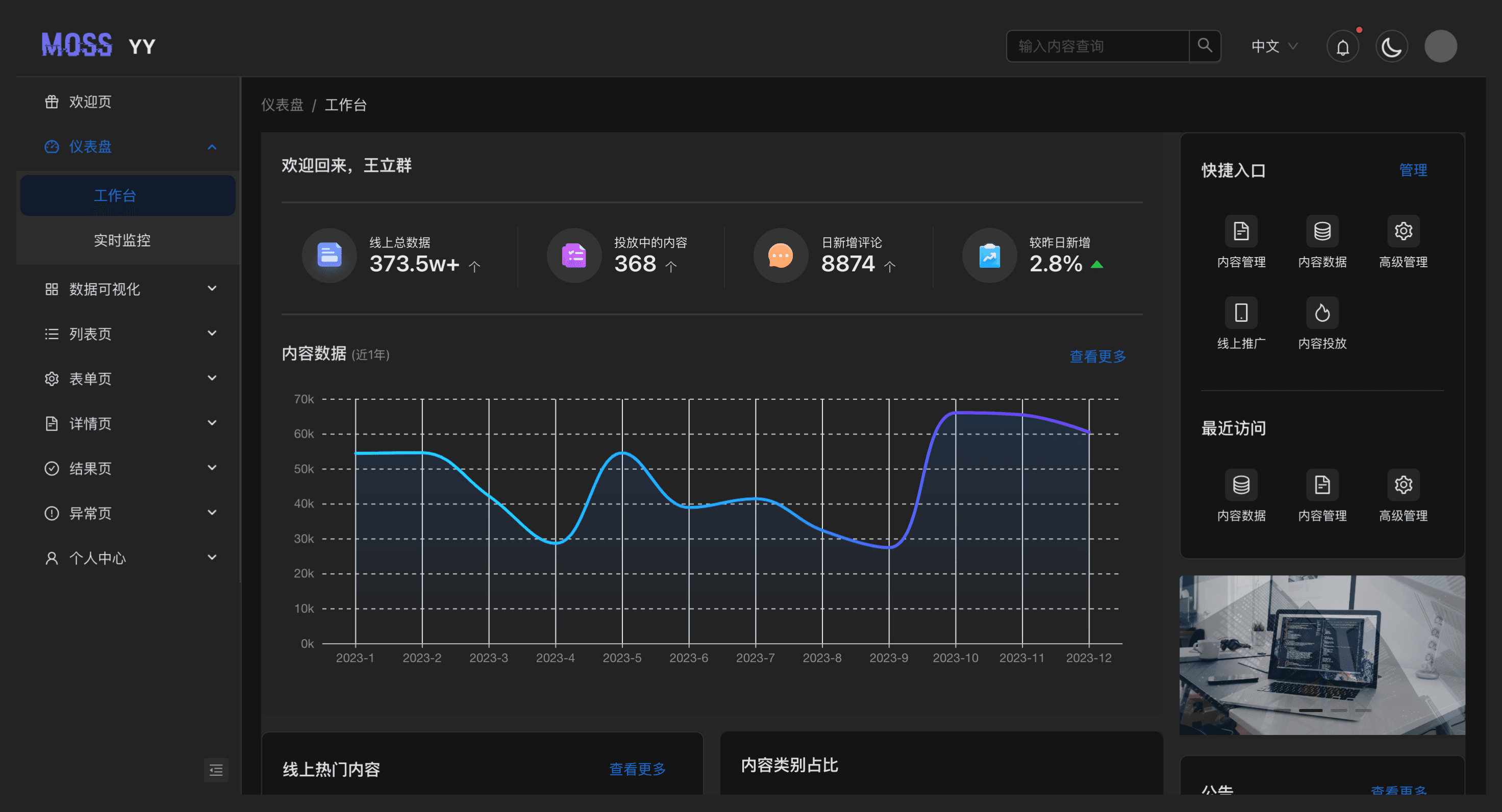Click the 线上总数据 document icon
The image size is (1502, 812).
tap(329, 256)
